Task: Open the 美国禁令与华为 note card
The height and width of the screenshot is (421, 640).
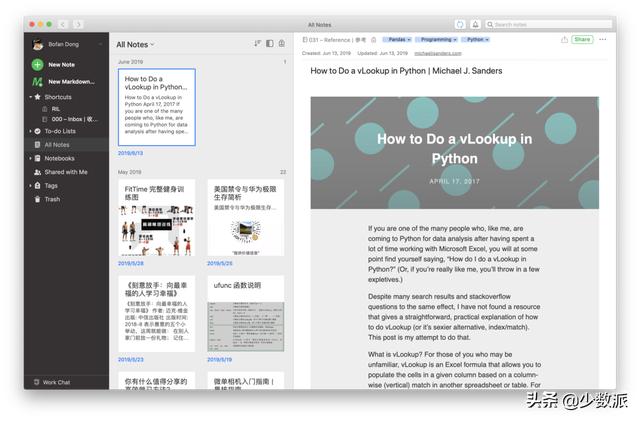Action: pos(246,218)
